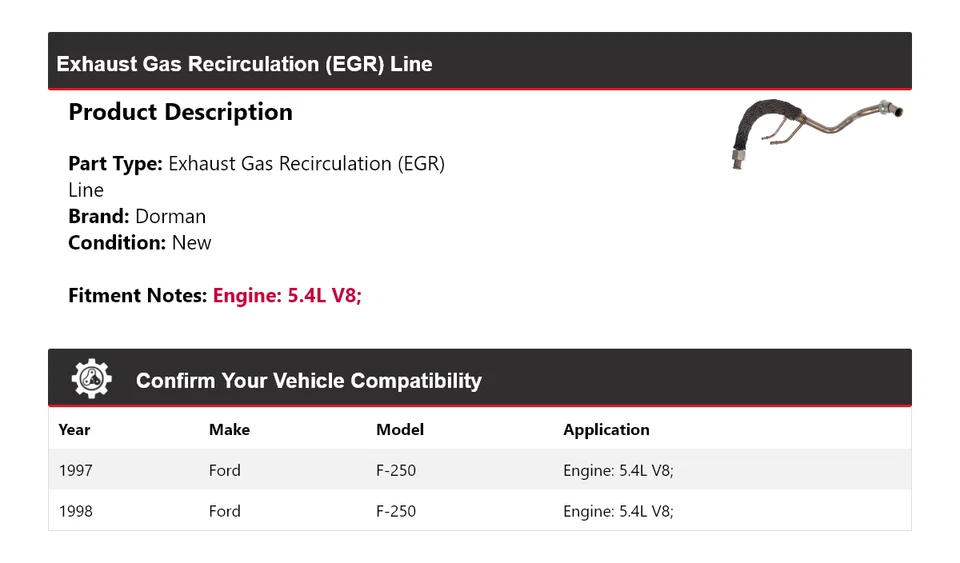This screenshot has height=563, width=960.
Task: Select the 1997 year cell
Action: coord(74,470)
